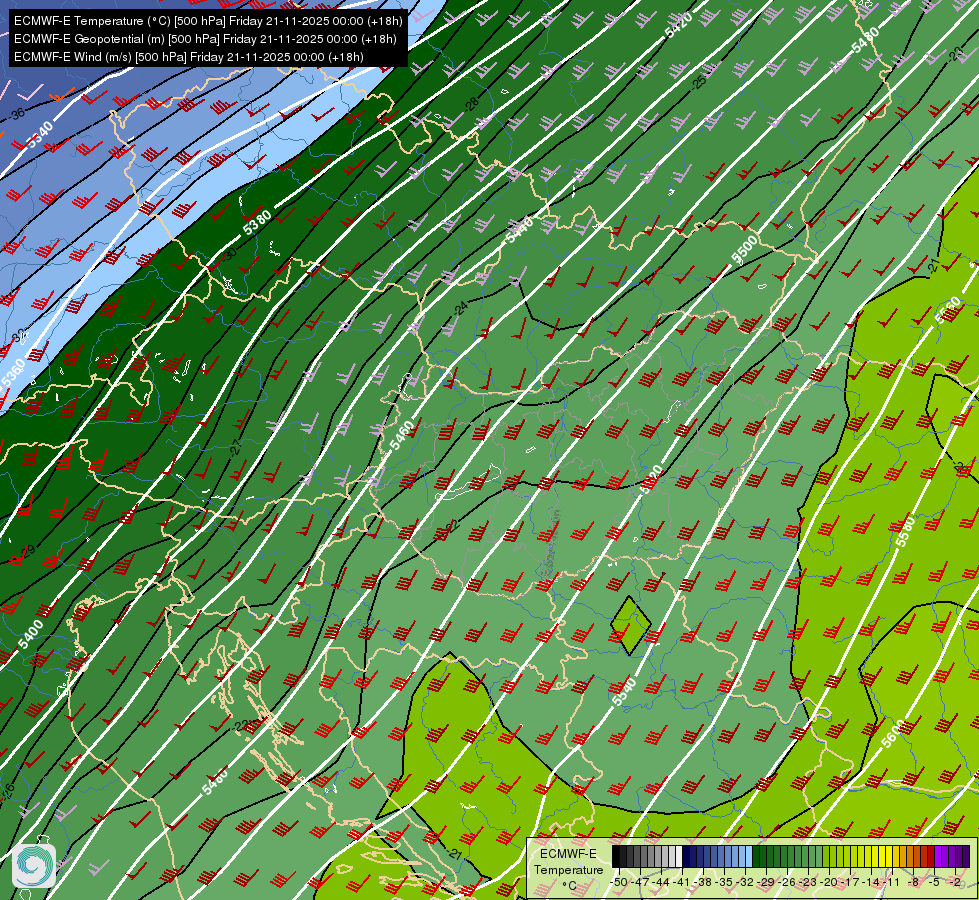Click the -25 isotherm label on the map
The height and width of the screenshot is (900, 979).
coord(698,82)
